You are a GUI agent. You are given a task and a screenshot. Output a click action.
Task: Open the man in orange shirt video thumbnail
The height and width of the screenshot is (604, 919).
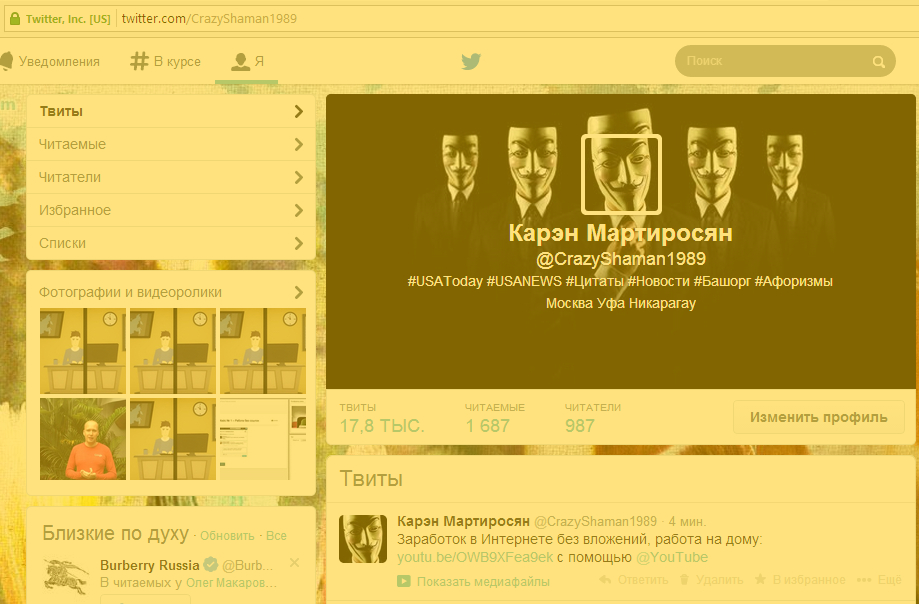click(x=83, y=439)
